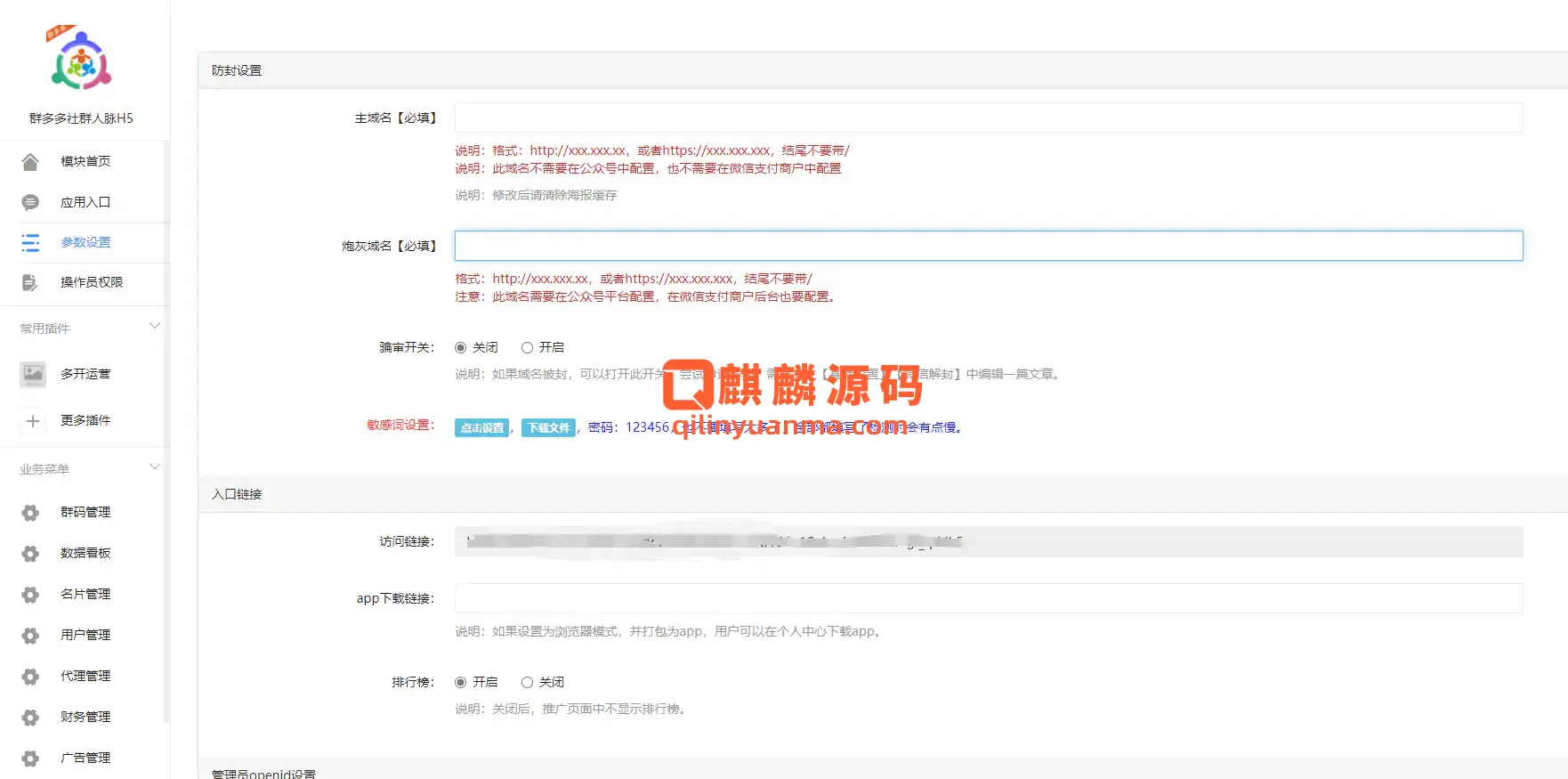Focus the 炮灰域名 input field

(989, 246)
